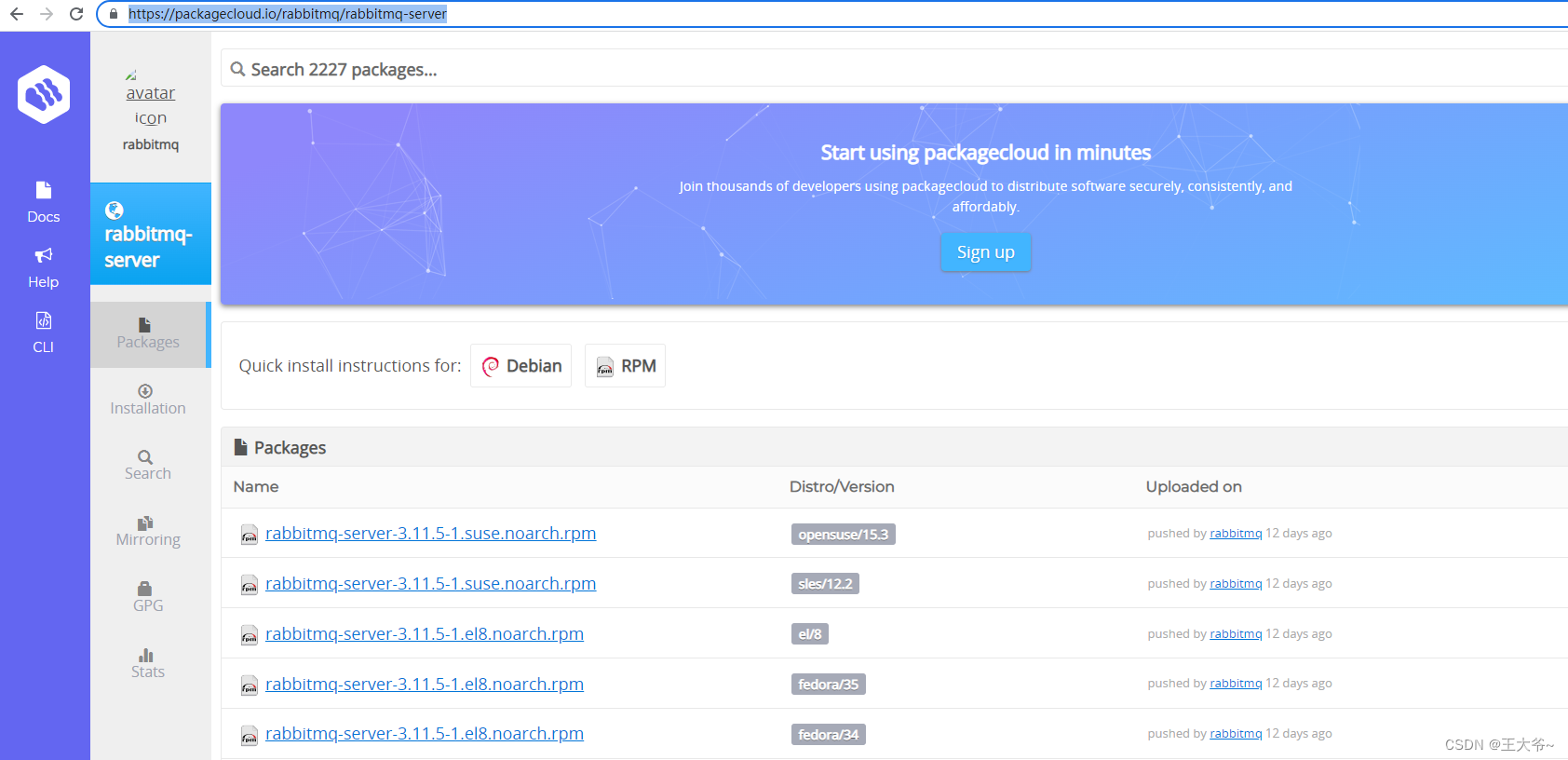Screen dimensions: 1568x760
Task: Click the browser forward arrow
Action: coord(47,14)
